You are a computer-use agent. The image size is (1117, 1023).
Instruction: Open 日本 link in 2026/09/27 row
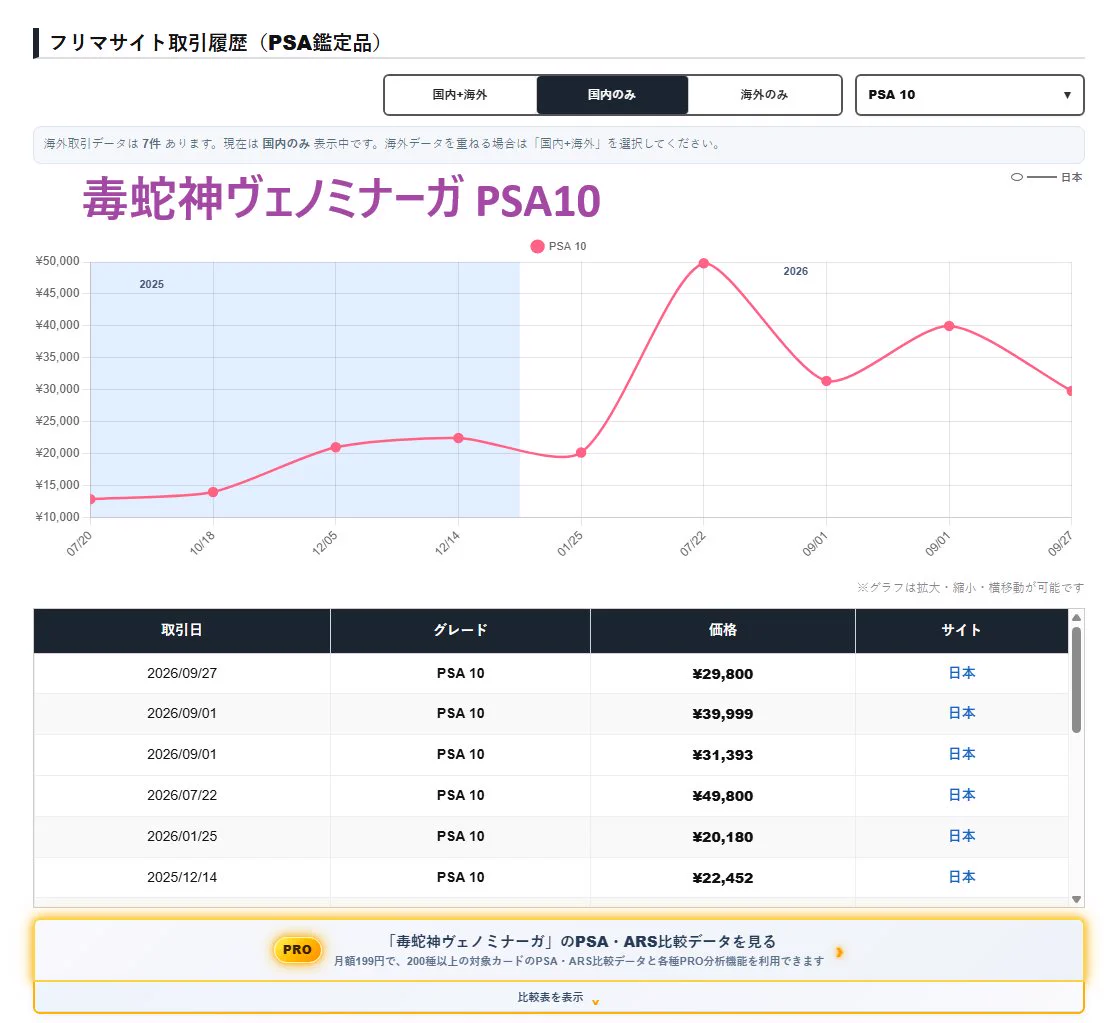tap(961, 673)
